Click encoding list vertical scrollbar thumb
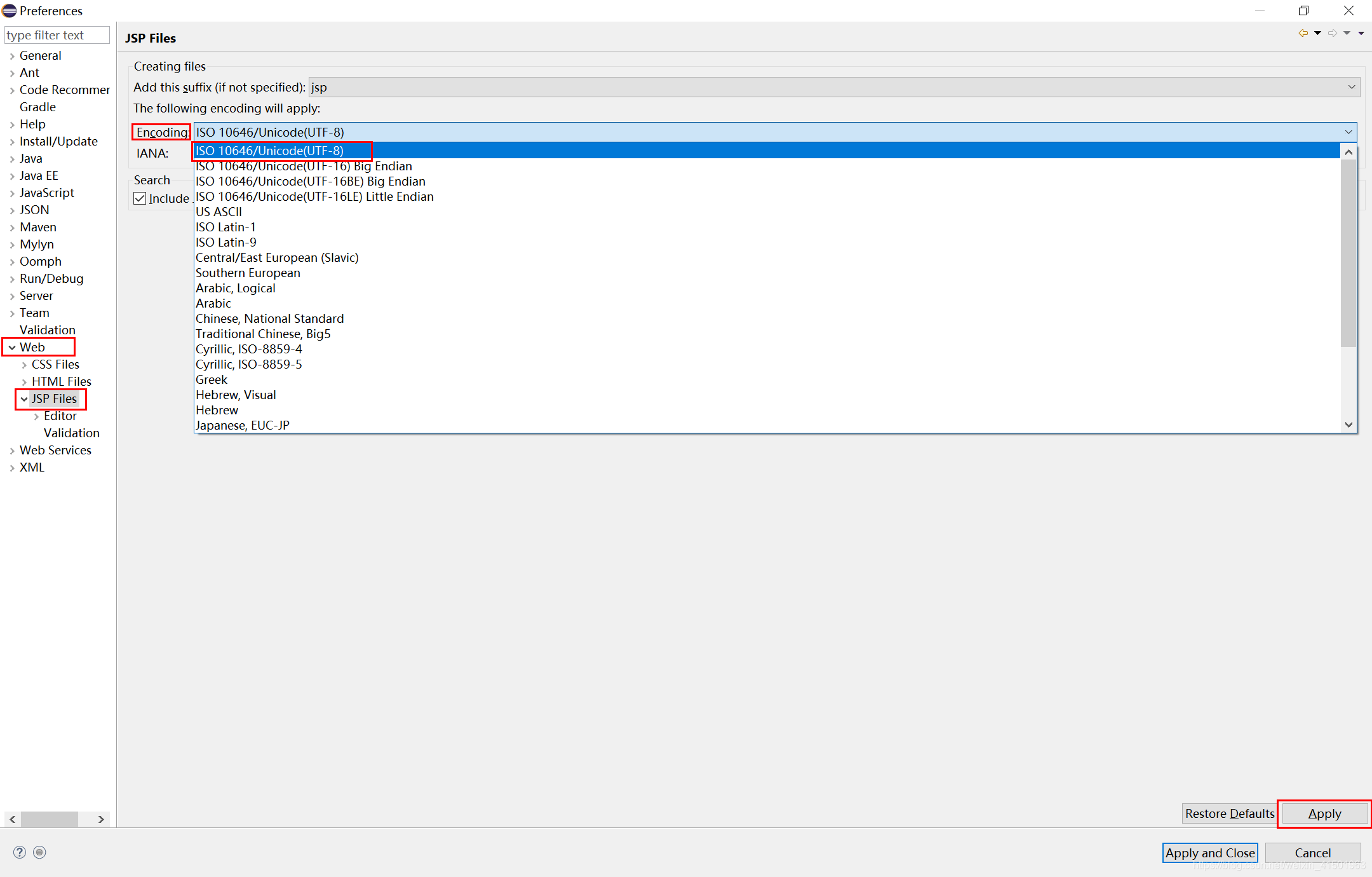This screenshot has width=1372, height=877. [x=1348, y=254]
